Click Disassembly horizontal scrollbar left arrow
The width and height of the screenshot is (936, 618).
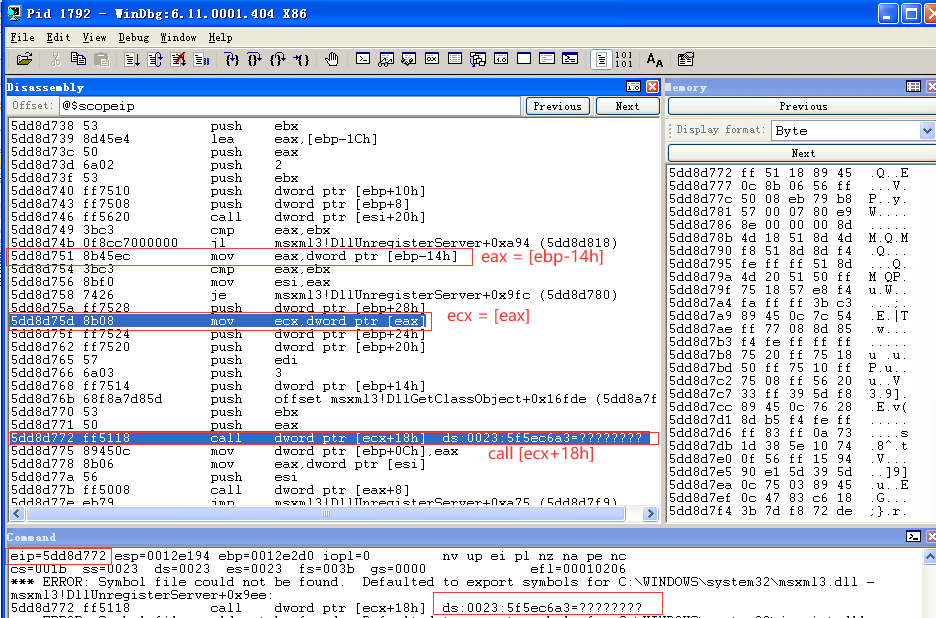pyautogui.click(x=17, y=514)
